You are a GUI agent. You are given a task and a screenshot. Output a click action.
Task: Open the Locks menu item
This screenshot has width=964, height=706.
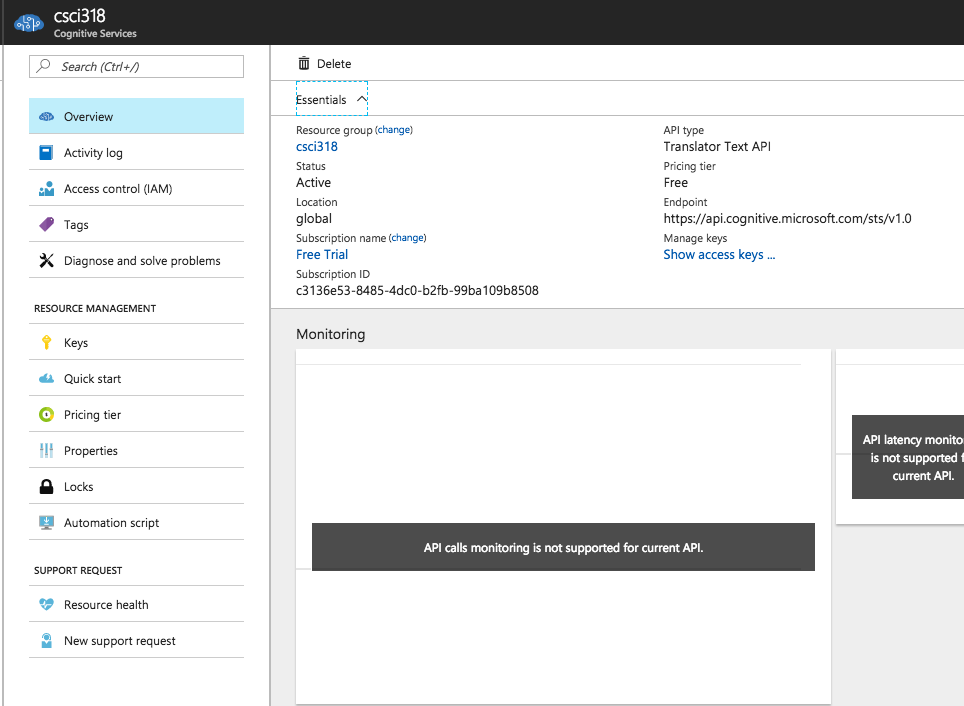coord(136,486)
